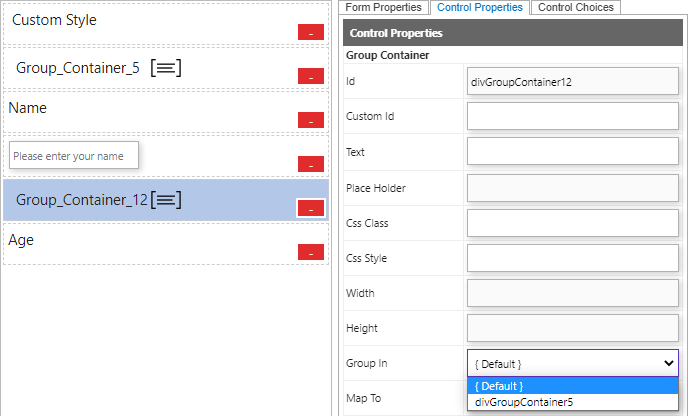Delete the Name label control

click(310, 120)
